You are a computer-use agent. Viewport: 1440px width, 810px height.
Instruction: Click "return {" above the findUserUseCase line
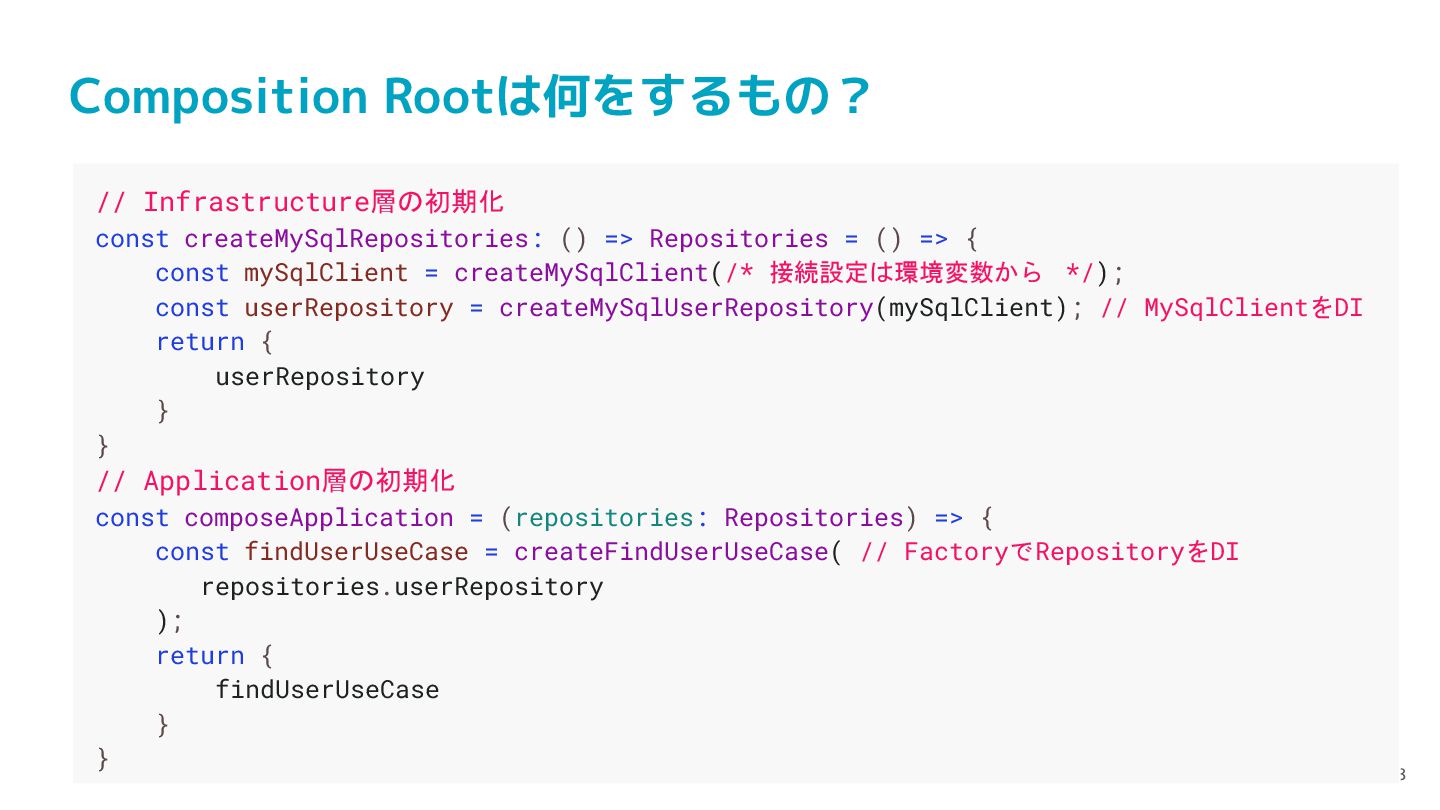pos(214,656)
